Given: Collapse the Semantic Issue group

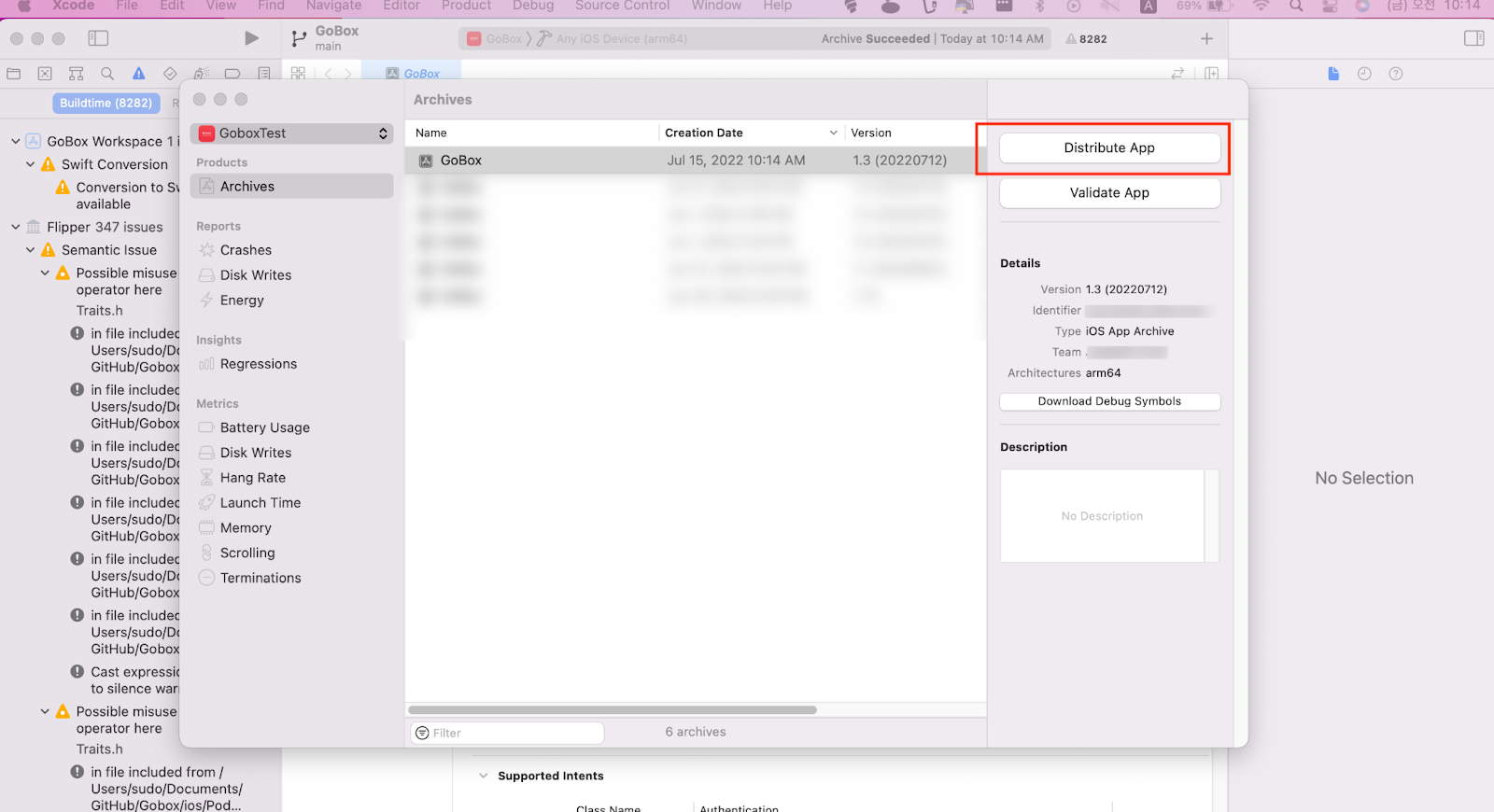Looking at the screenshot, I should (x=31, y=250).
